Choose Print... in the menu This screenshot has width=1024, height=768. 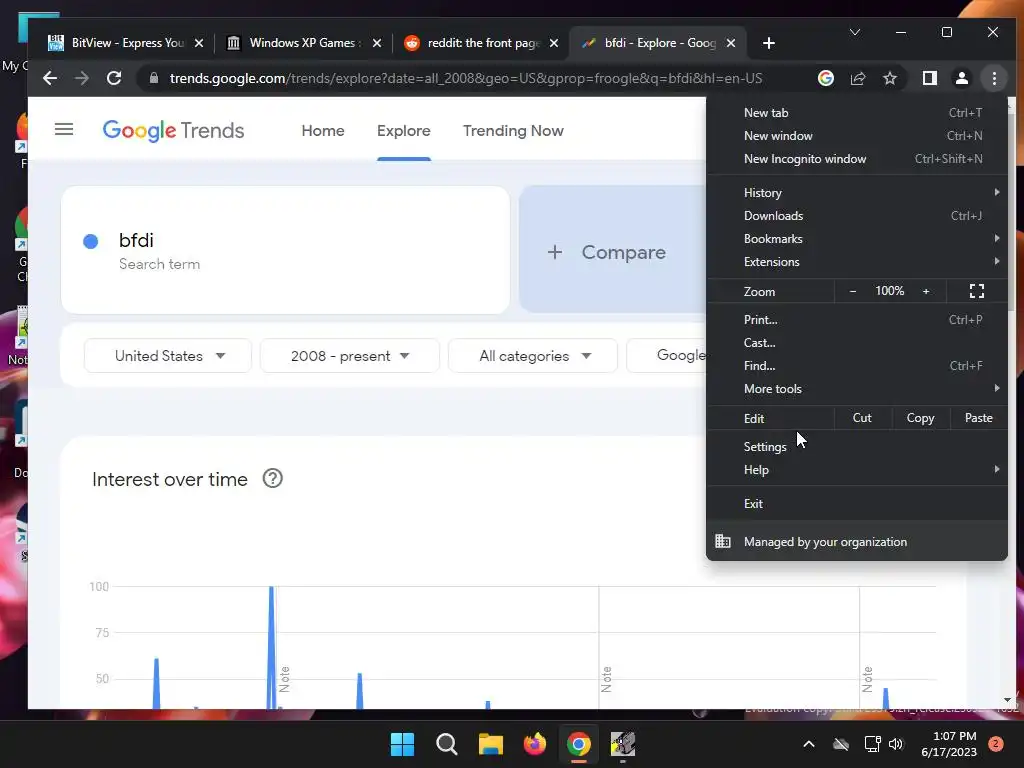click(857, 319)
